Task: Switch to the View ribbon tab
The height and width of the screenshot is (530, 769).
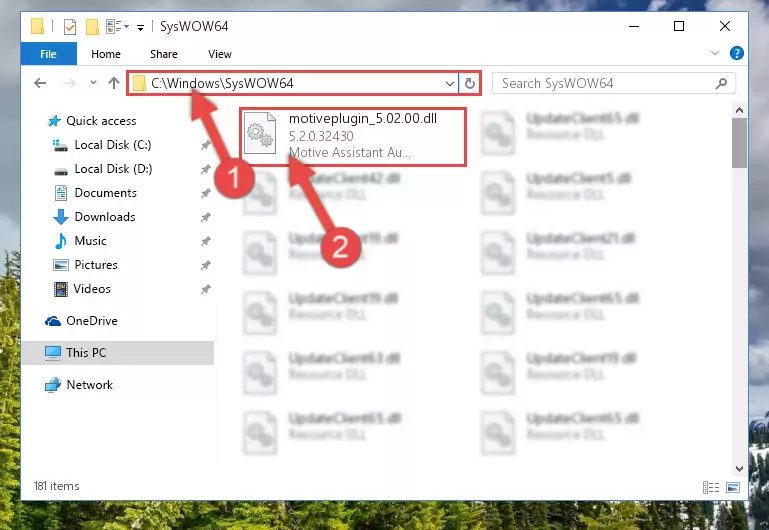Action: [x=220, y=54]
